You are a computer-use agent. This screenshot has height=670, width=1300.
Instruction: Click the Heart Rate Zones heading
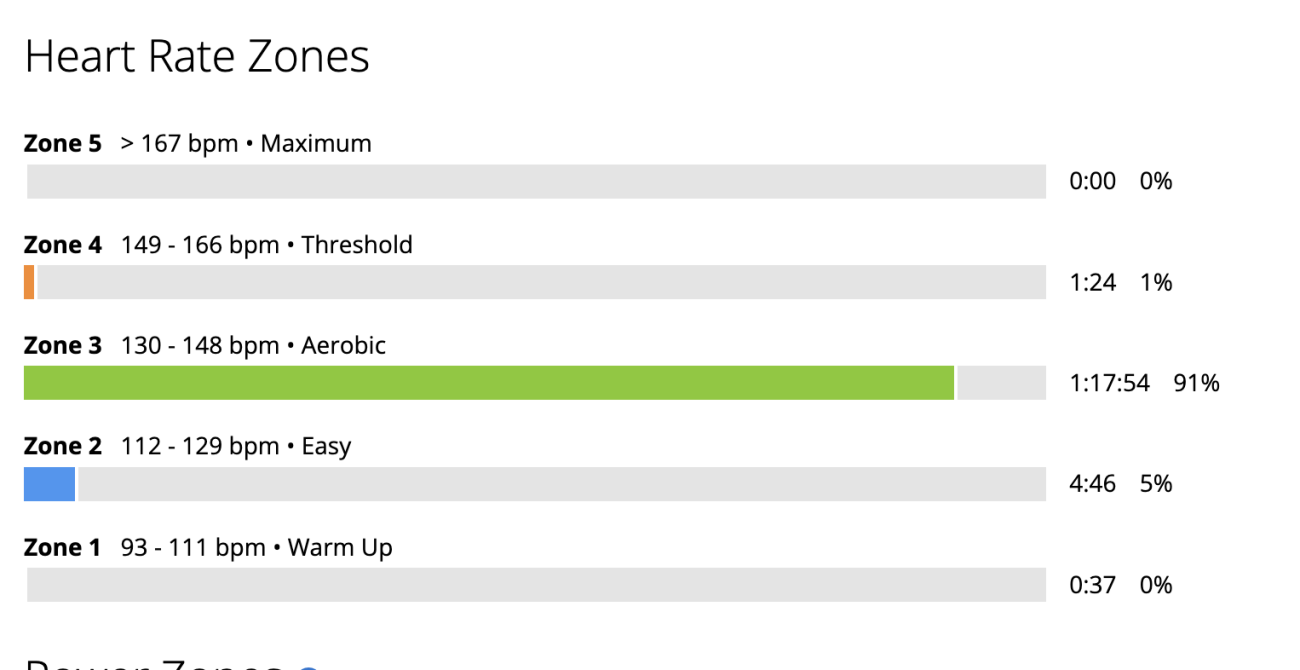coord(197,57)
